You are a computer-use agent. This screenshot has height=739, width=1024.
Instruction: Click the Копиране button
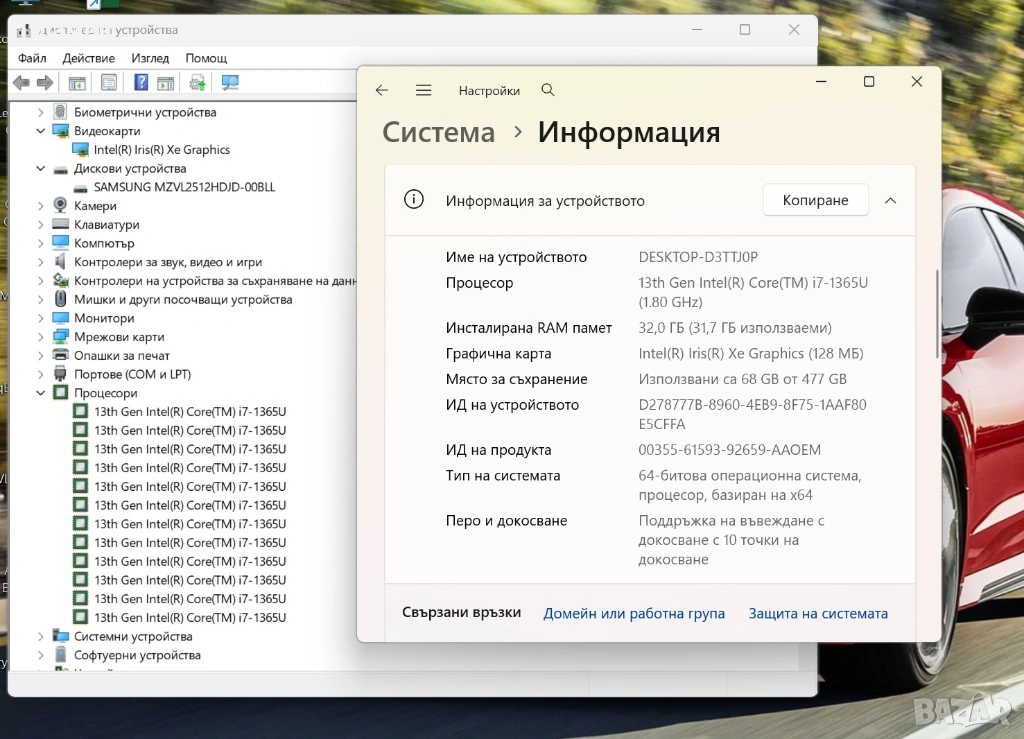[x=815, y=201]
